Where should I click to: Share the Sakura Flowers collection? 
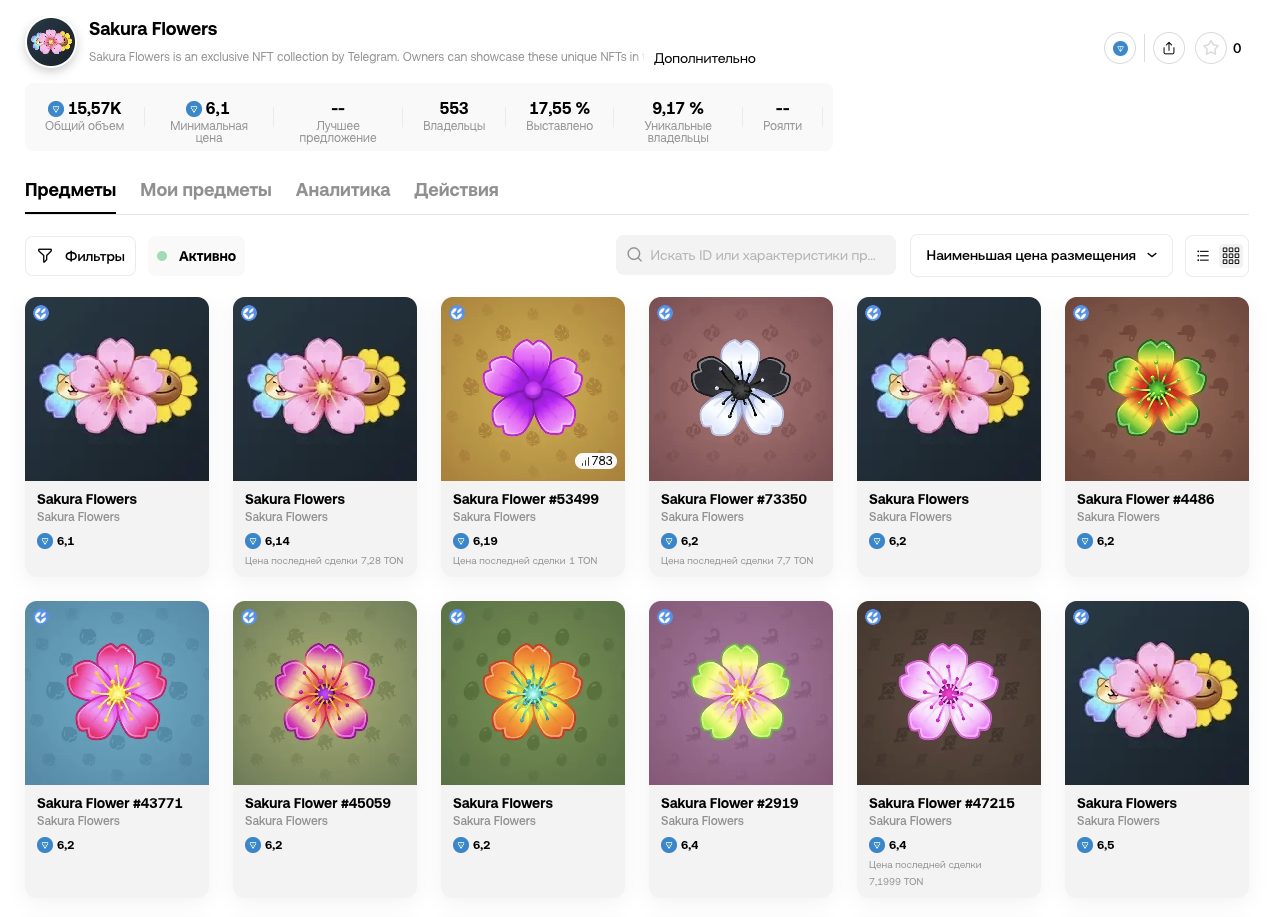click(1169, 48)
